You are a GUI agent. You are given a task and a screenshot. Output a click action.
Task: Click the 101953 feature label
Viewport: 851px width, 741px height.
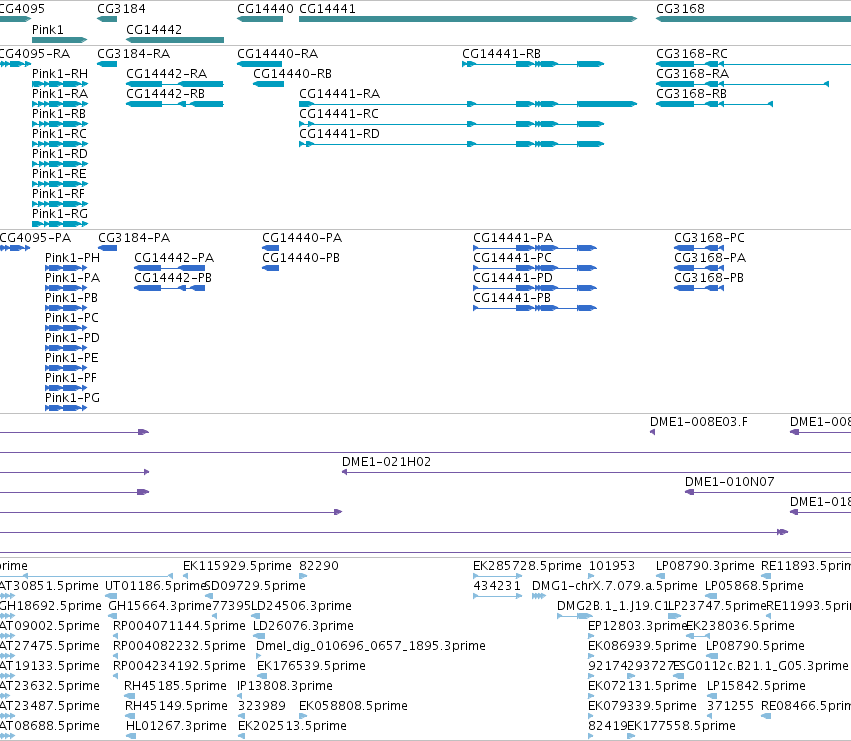point(612,566)
